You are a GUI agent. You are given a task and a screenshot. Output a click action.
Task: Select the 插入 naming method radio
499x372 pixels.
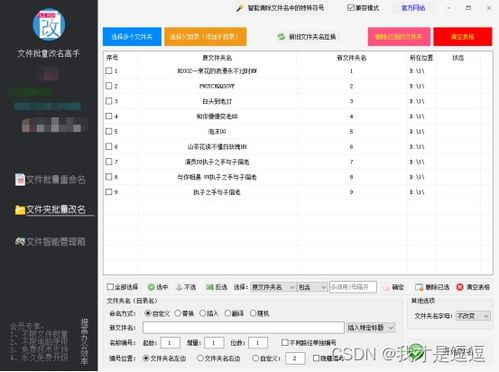click(x=202, y=313)
